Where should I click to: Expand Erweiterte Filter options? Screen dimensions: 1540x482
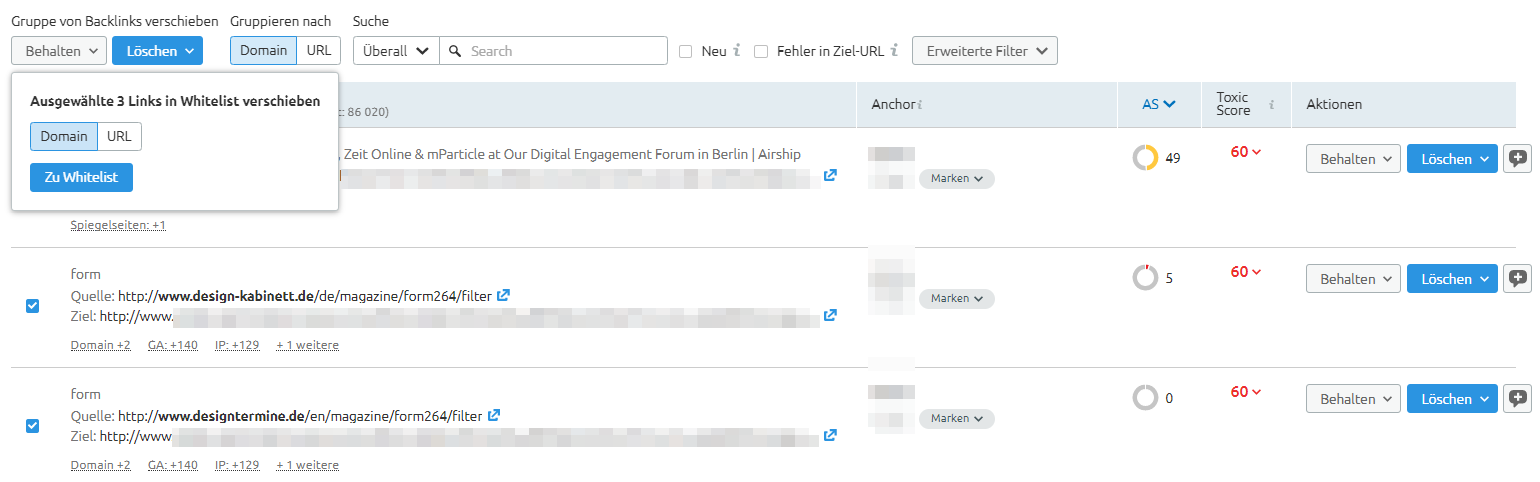point(985,50)
